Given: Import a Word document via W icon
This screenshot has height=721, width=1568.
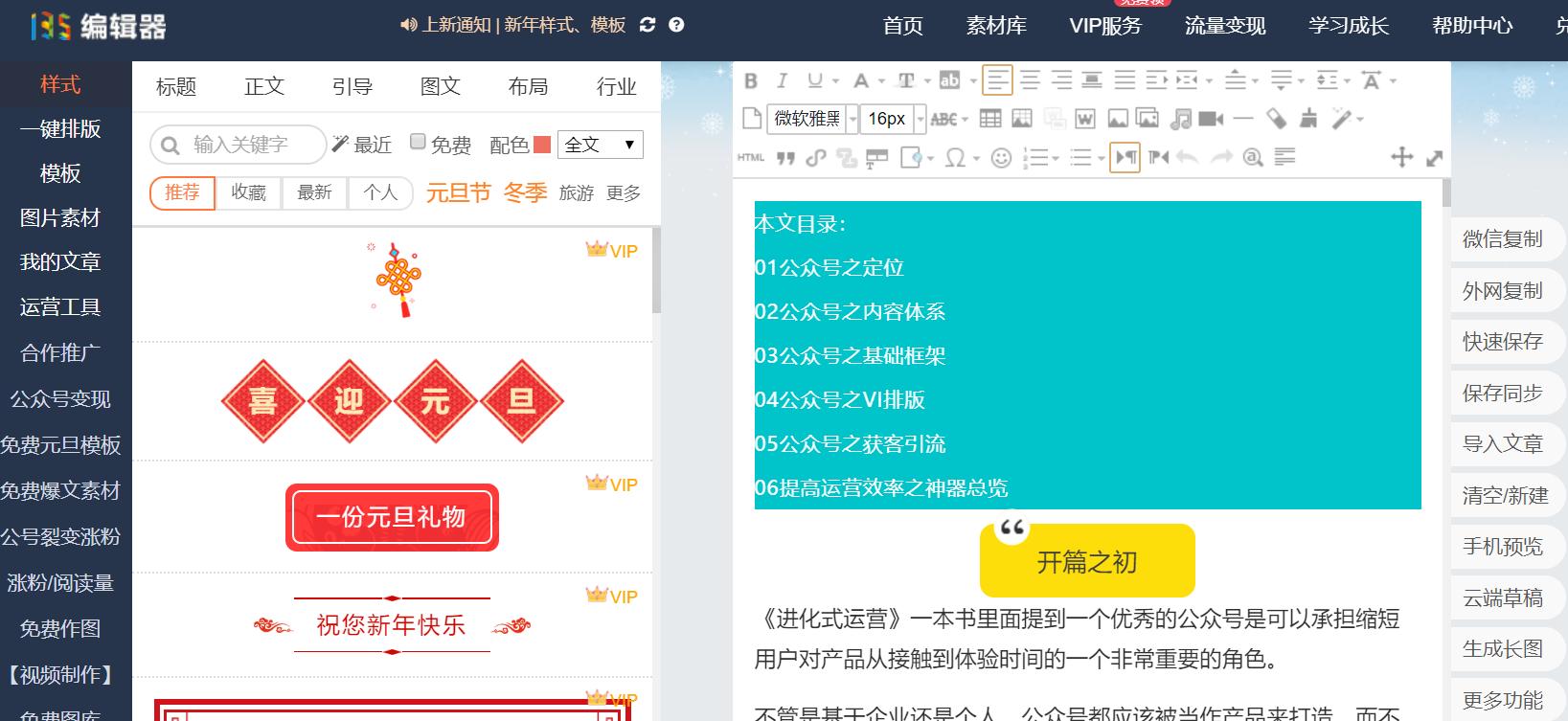Looking at the screenshot, I should click(1084, 119).
